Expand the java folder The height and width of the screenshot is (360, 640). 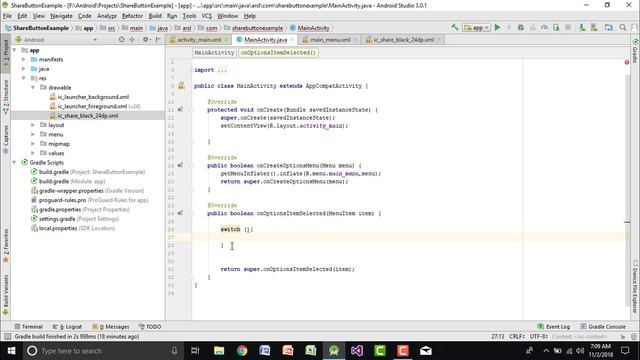coord(24,69)
